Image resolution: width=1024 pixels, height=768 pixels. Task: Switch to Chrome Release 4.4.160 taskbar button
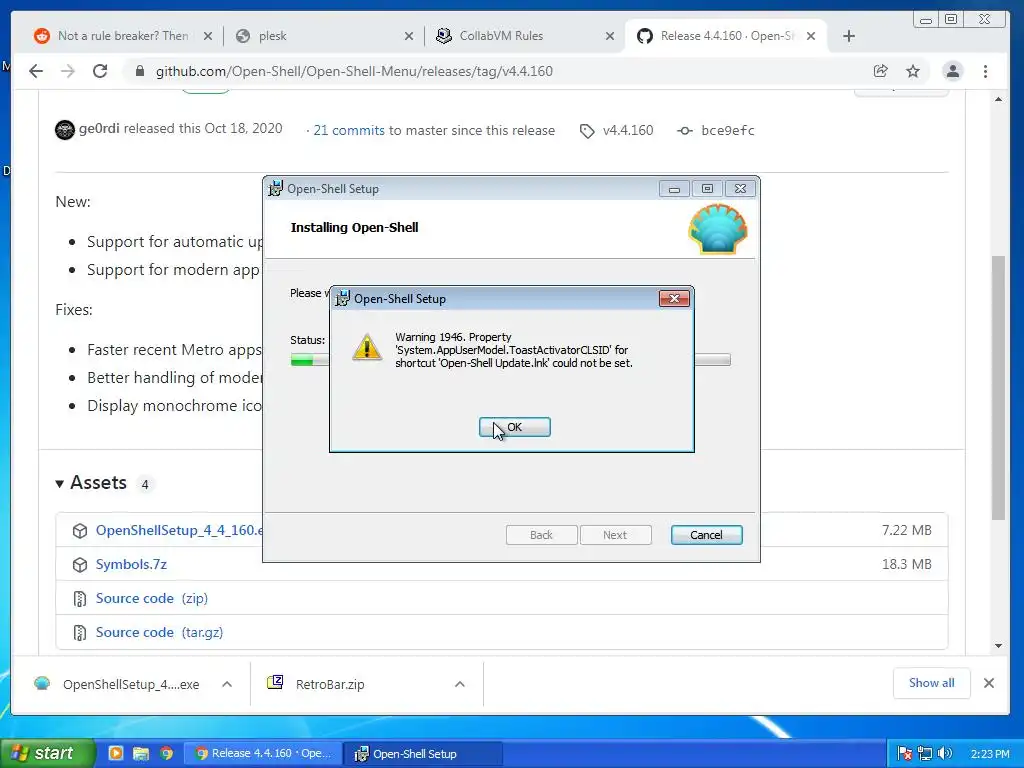point(263,754)
